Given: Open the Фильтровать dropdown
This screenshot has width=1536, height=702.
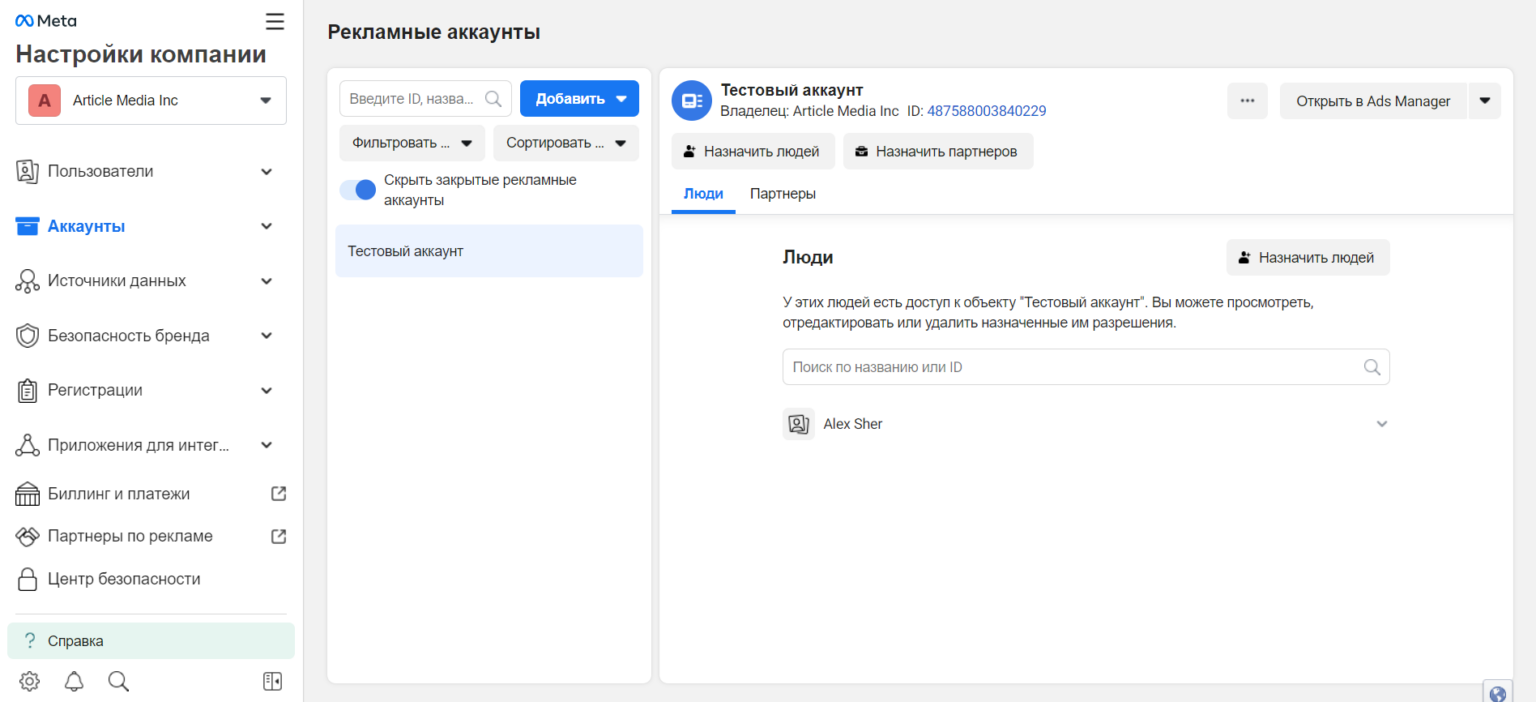Looking at the screenshot, I should coord(411,143).
